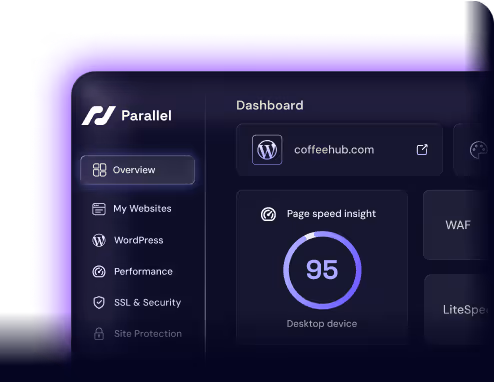Screen dimensions: 494x382
Task: Select the Overview grid icon
Action: pyautogui.click(x=99, y=170)
